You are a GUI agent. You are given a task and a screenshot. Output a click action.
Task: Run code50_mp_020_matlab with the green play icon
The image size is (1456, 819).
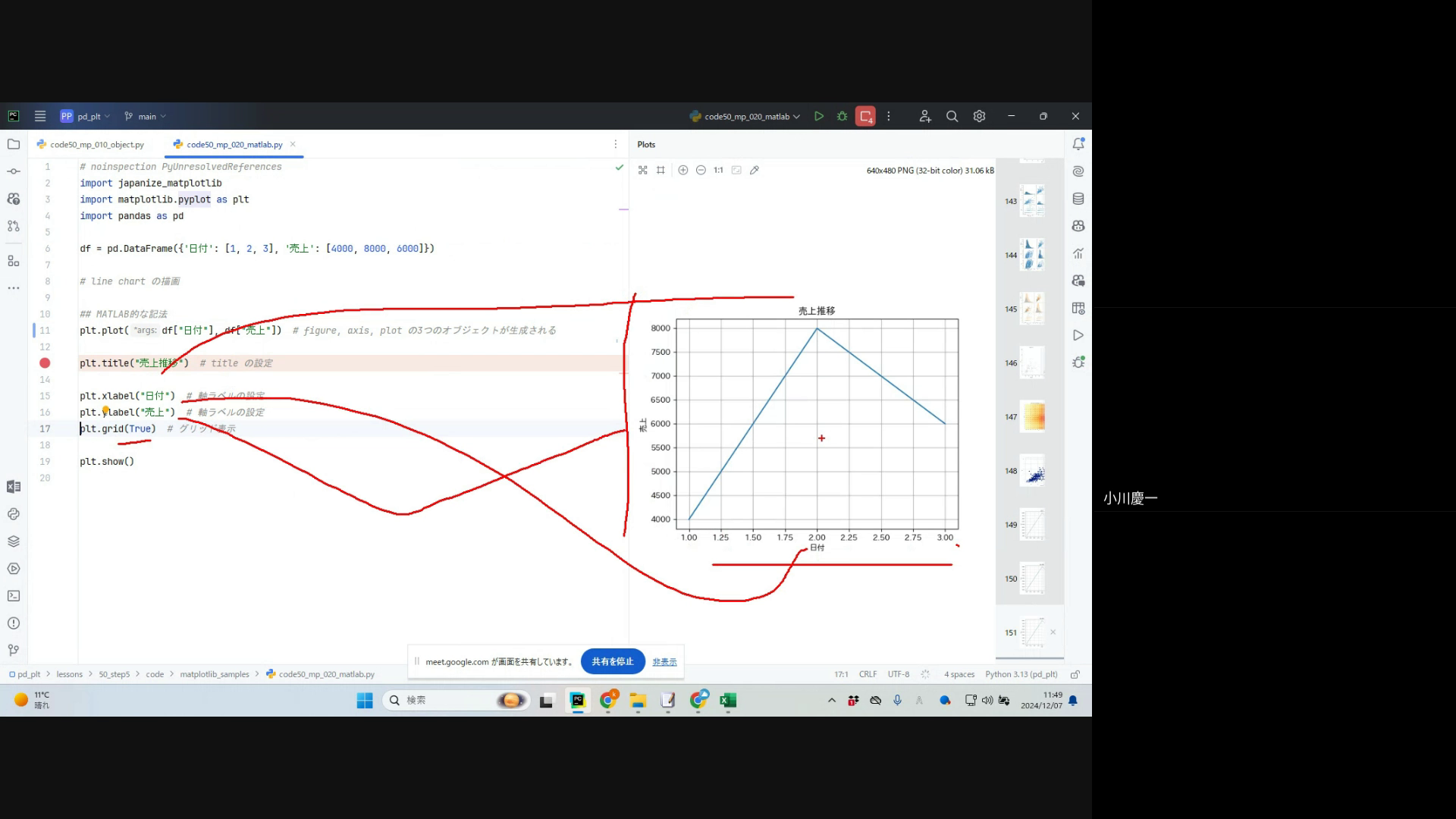(x=819, y=116)
